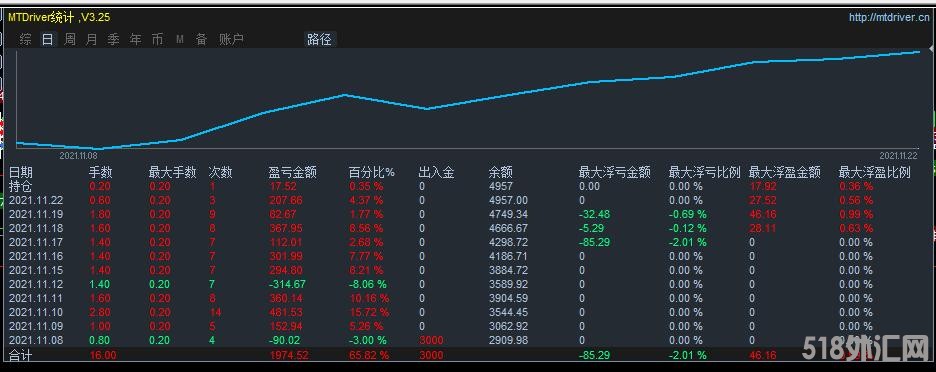
Task: Select the 2021.11.22 date row
Action: pos(36,200)
